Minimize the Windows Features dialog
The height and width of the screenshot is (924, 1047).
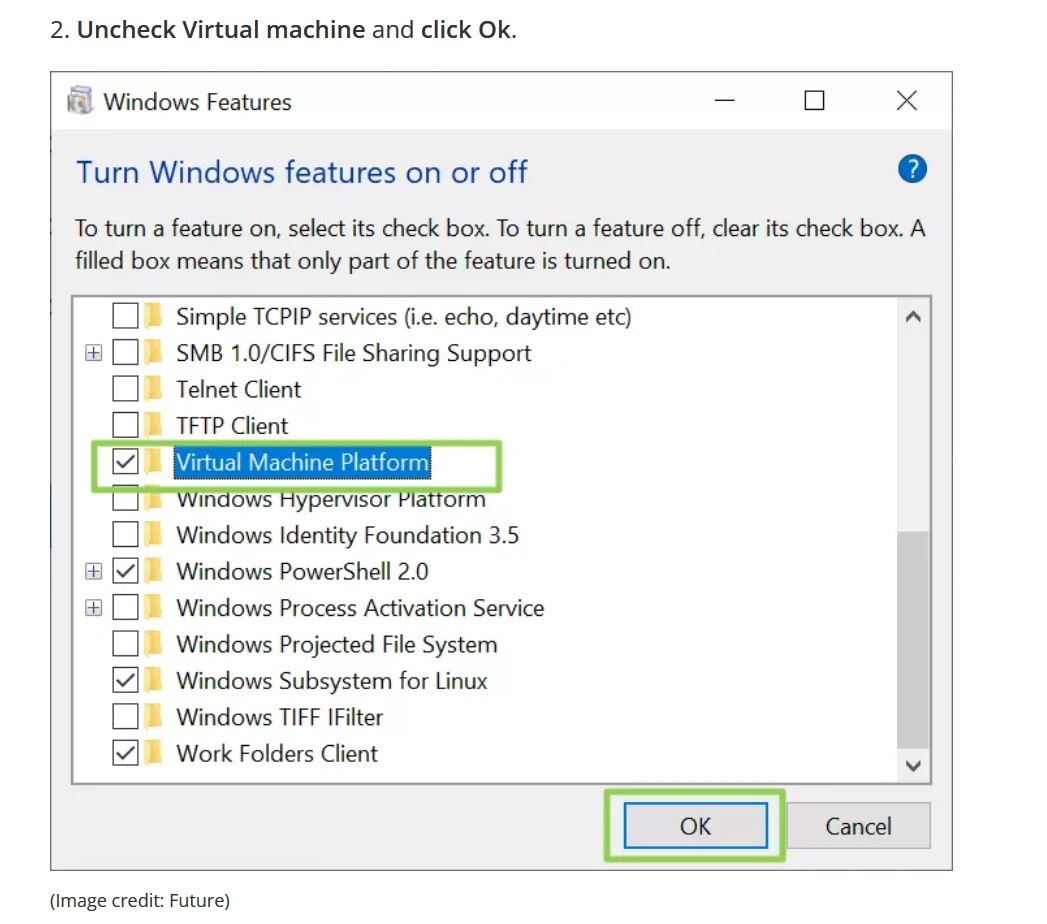click(x=724, y=101)
